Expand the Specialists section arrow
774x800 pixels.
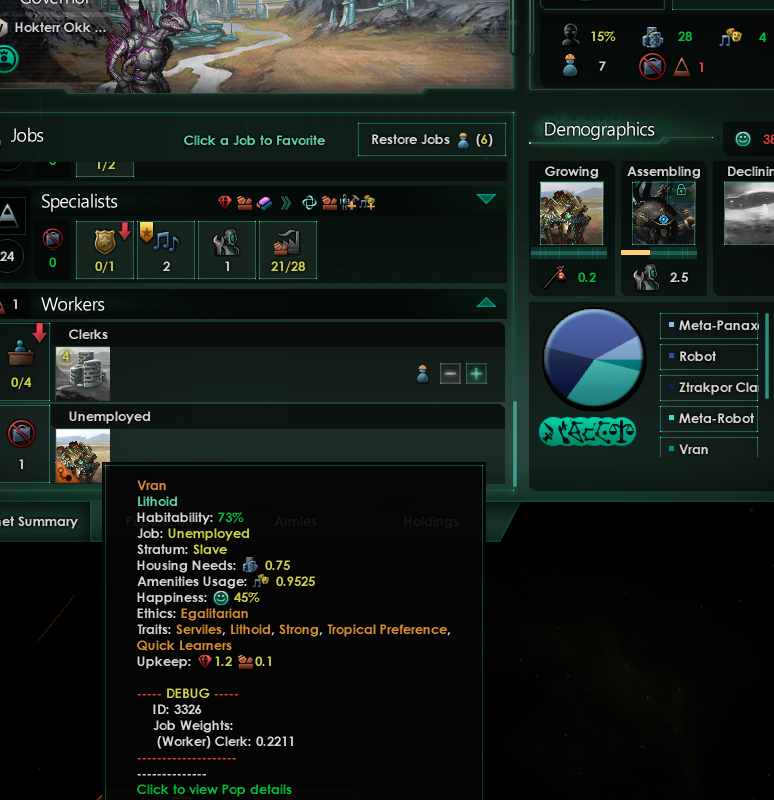[486, 199]
